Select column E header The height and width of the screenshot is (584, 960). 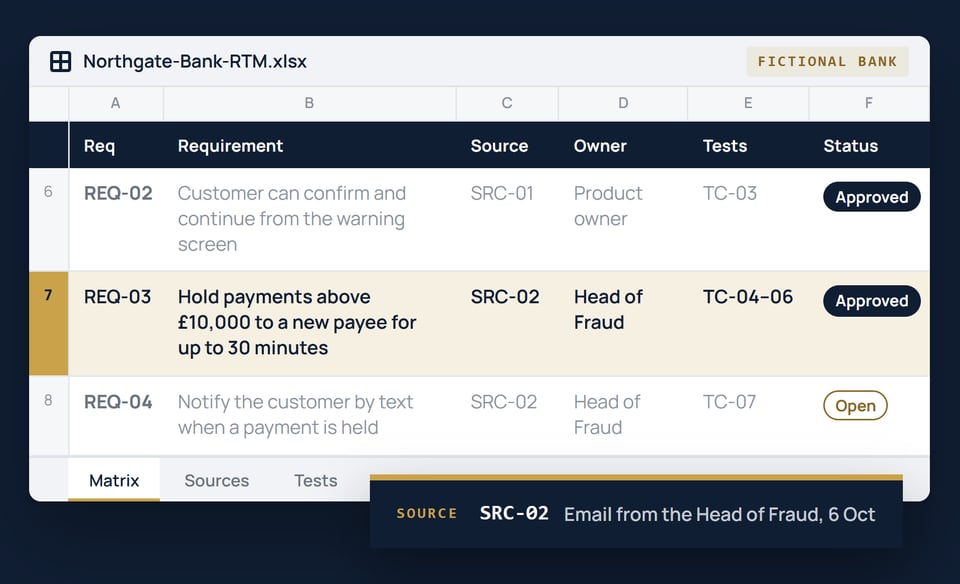click(x=748, y=103)
